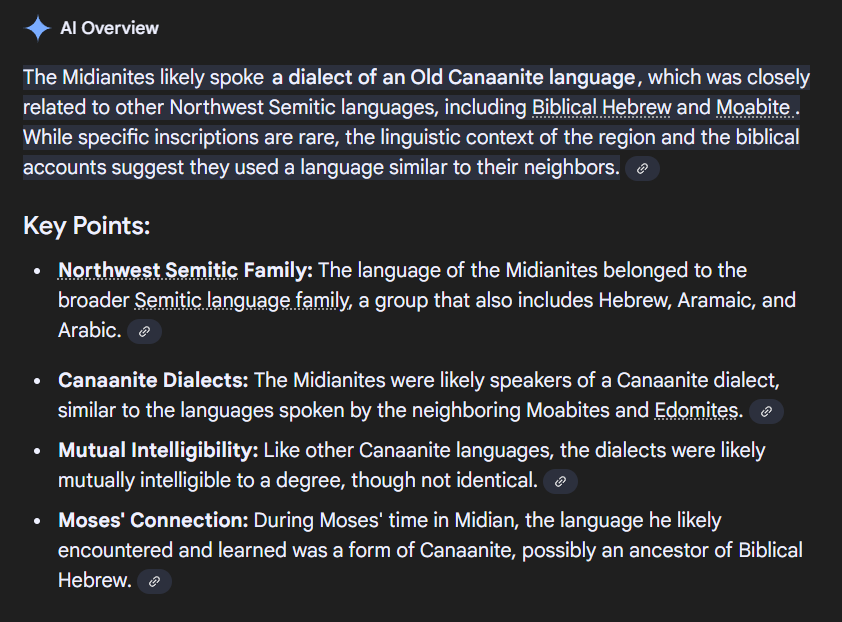Click the word 'Aramaic' in first bullet
The width and height of the screenshot is (842, 622).
coord(718,300)
